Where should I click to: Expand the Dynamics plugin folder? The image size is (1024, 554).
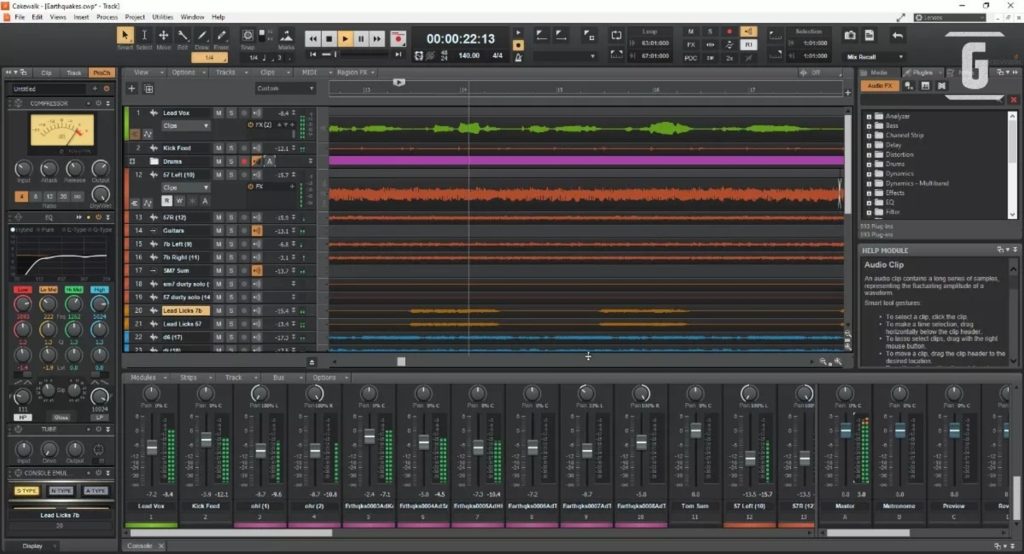coord(869,173)
